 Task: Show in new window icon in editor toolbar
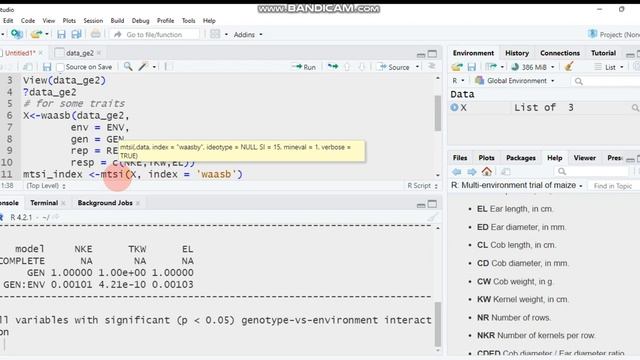(x=27, y=67)
